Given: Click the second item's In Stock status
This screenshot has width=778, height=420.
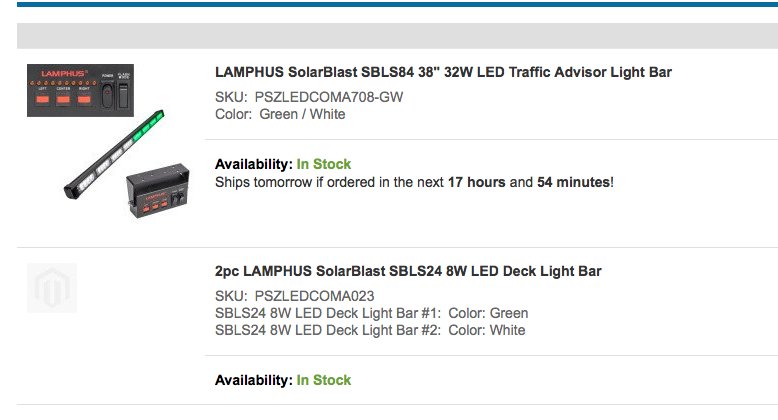Looking at the screenshot, I should click(324, 380).
